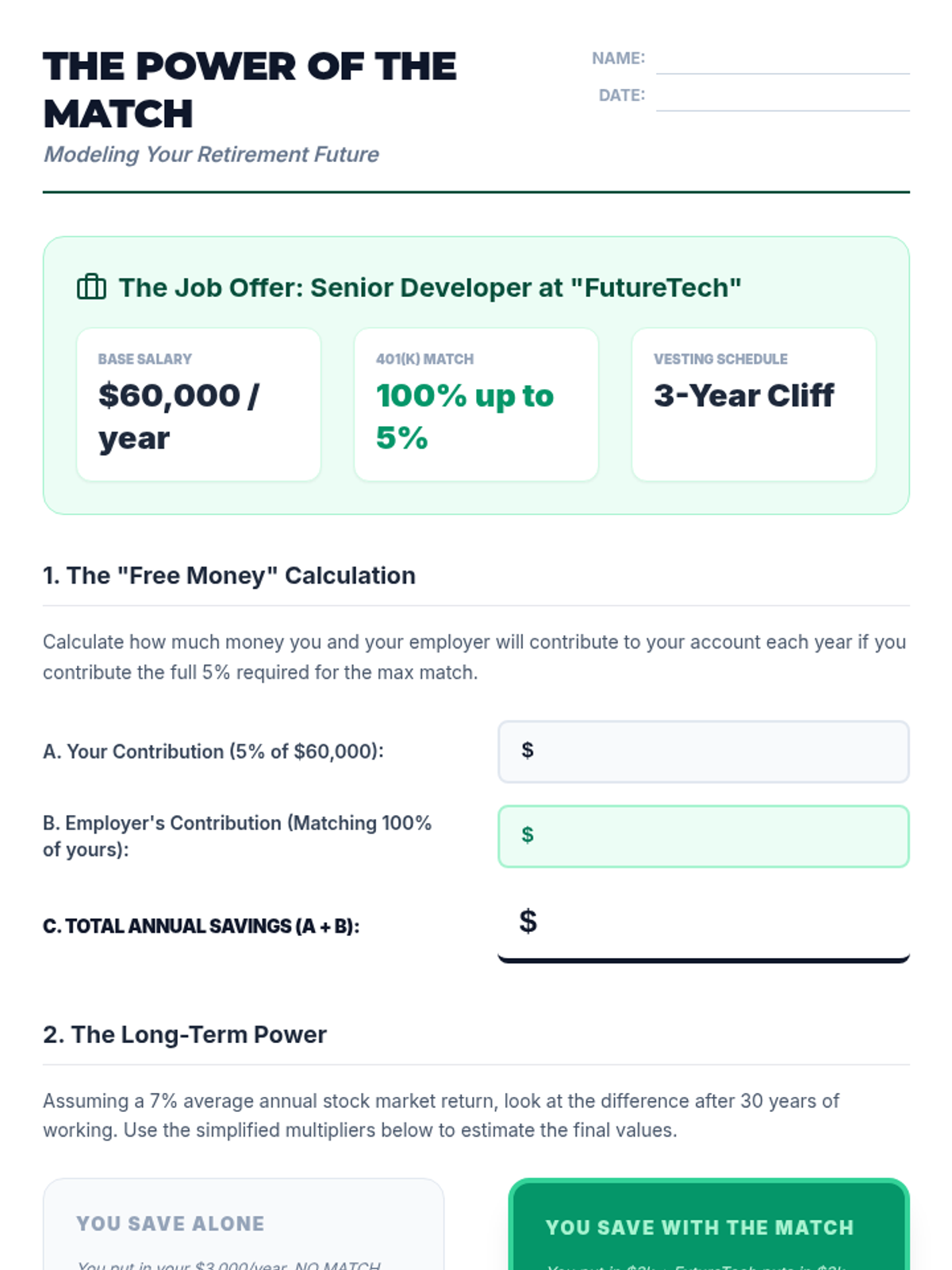The width and height of the screenshot is (952, 1270).
Task: Select the Vesting Schedule card
Action: click(x=754, y=405)
